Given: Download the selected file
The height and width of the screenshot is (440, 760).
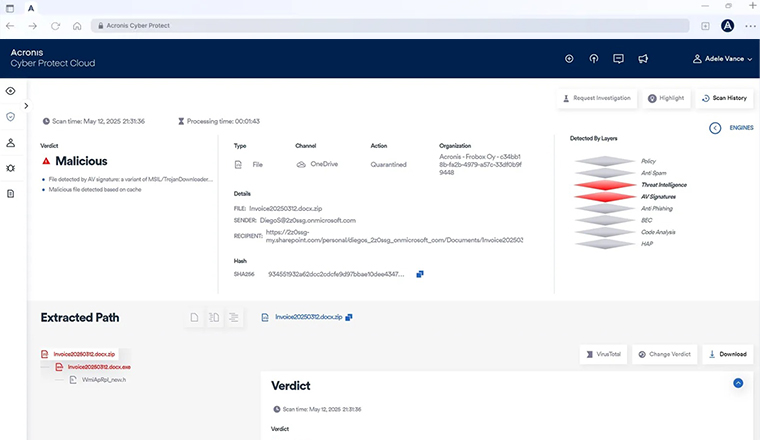Looking at the screenshot, I should (728, 354).
